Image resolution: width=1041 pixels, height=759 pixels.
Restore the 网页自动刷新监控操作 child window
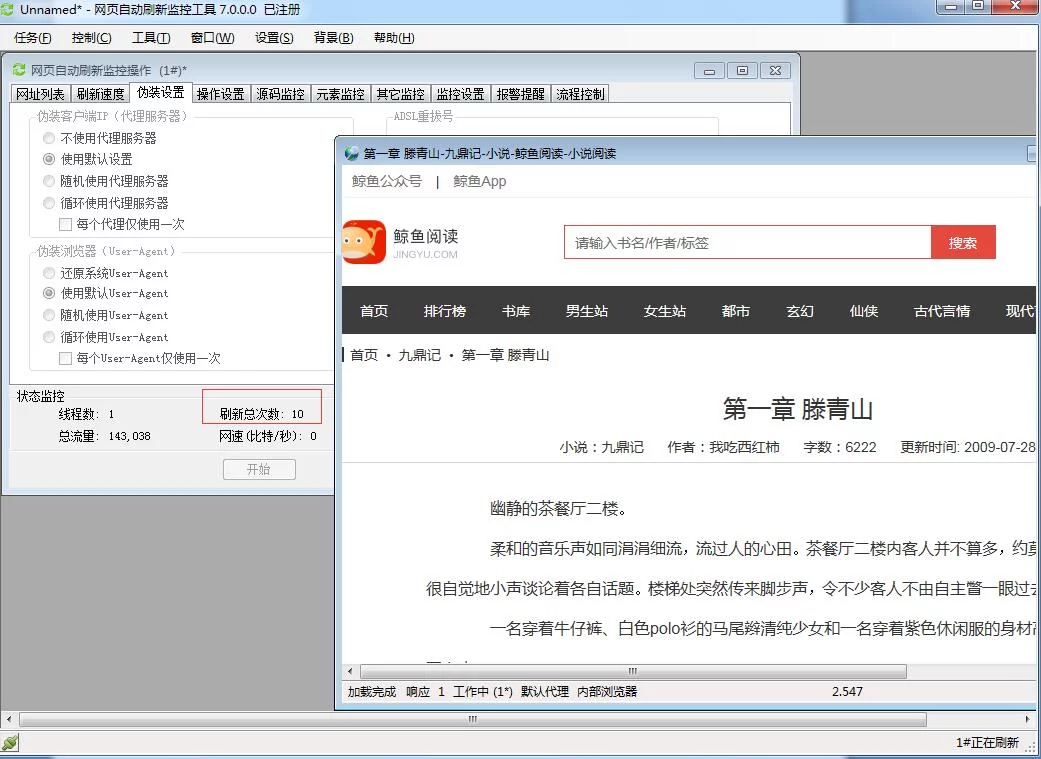click(742, 70)
